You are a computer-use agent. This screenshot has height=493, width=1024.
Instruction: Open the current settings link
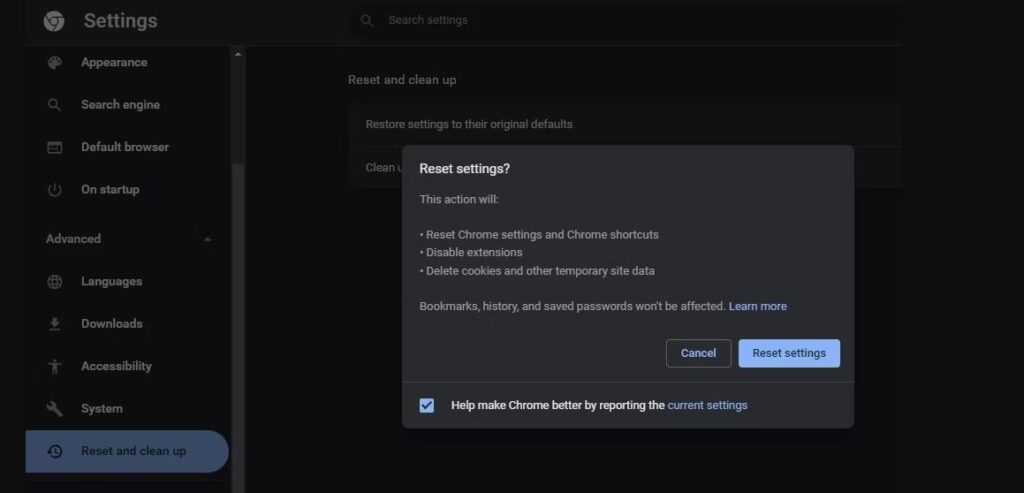(707, 406)
